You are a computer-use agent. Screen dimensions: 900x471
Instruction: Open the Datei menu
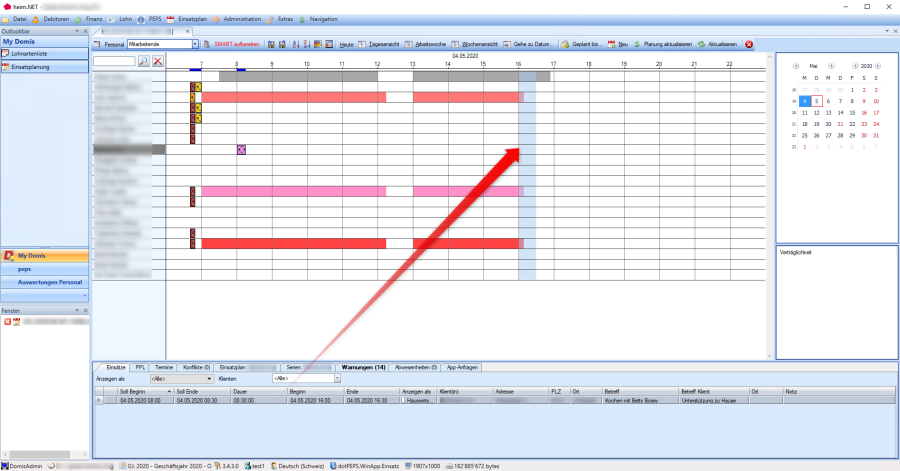tap(20, 19)
